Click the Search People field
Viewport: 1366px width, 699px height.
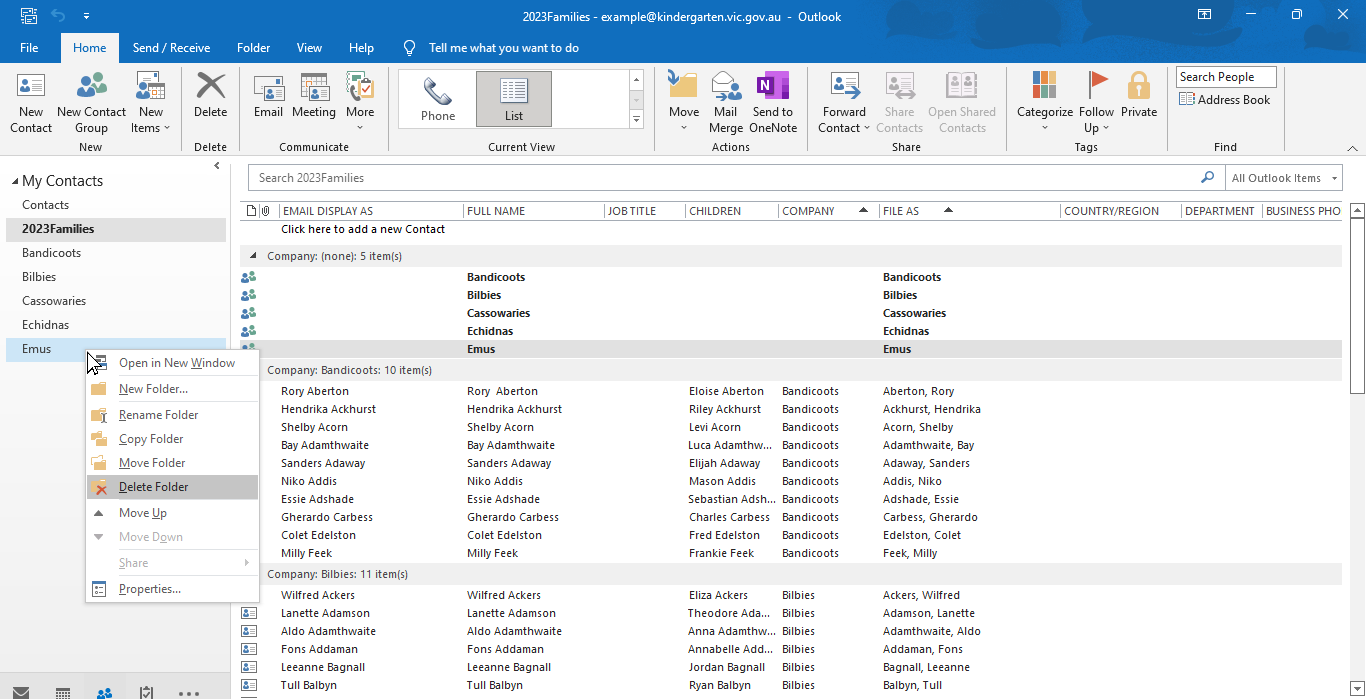[1226, 77]
